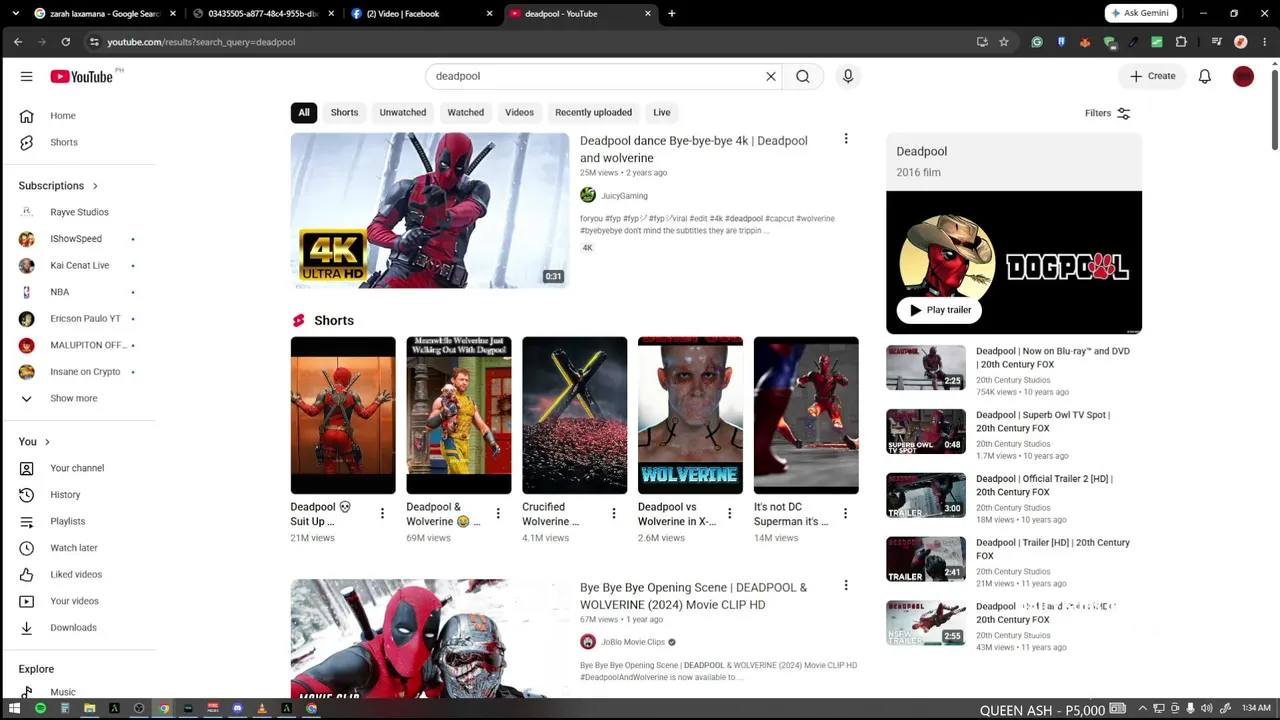
Task: Open Your channel in the sidebar
Action: point(78,468)
